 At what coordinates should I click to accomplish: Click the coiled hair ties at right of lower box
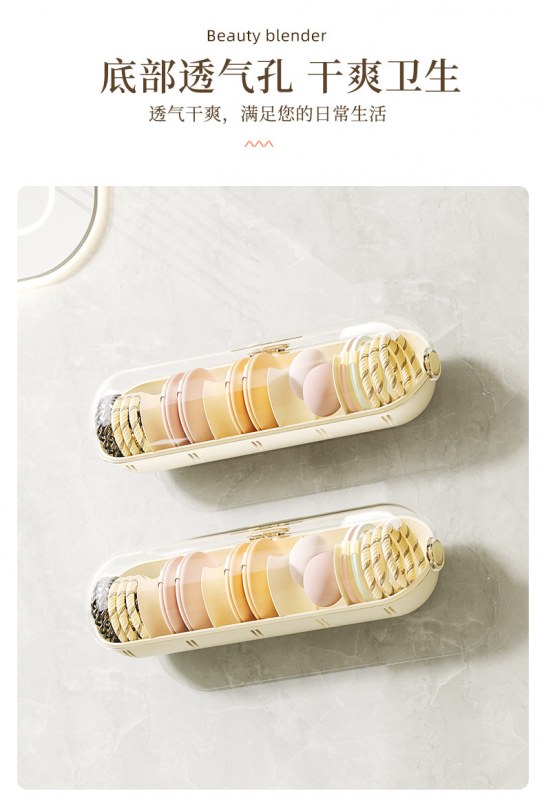click(x=392, y=559)
